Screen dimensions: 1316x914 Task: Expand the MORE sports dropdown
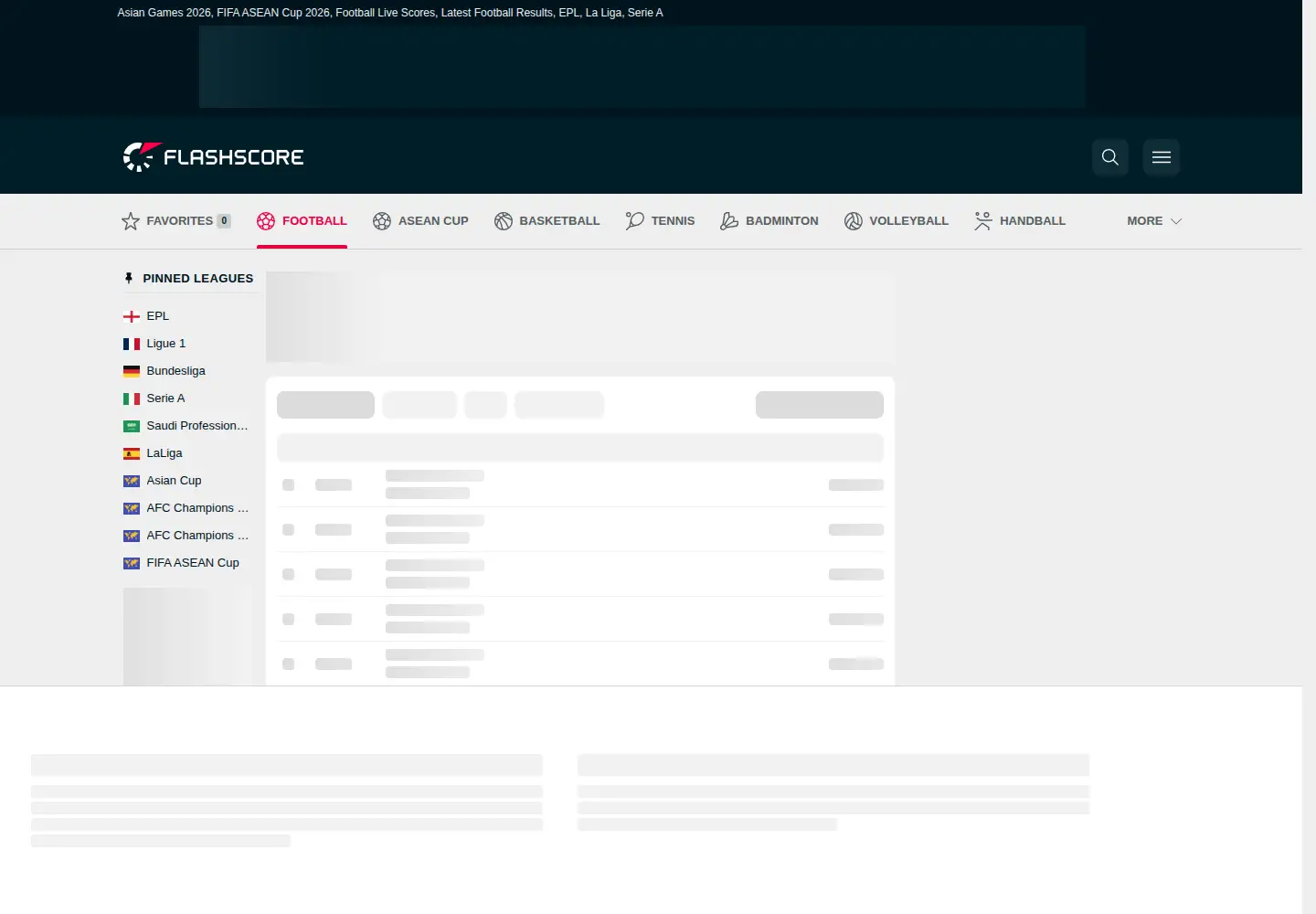[1154, 221]
